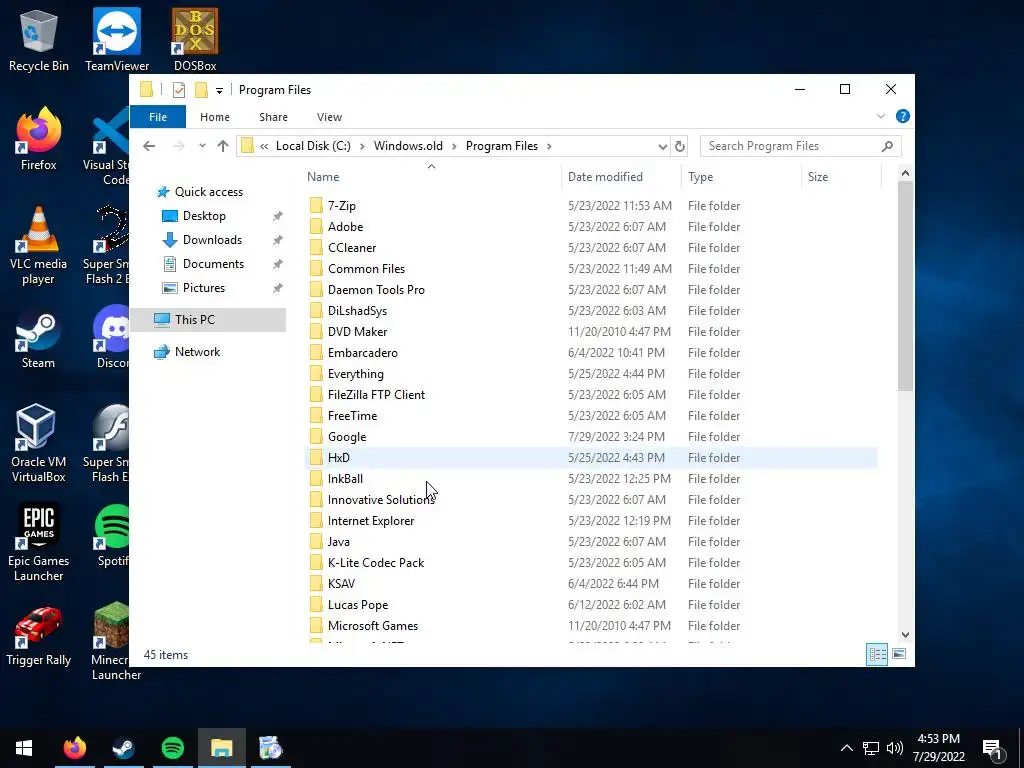The width and height of the screenshot is (1024, 768).
Task: Click New folder quick access toolbar icon
Action: (x=202, y=89)
